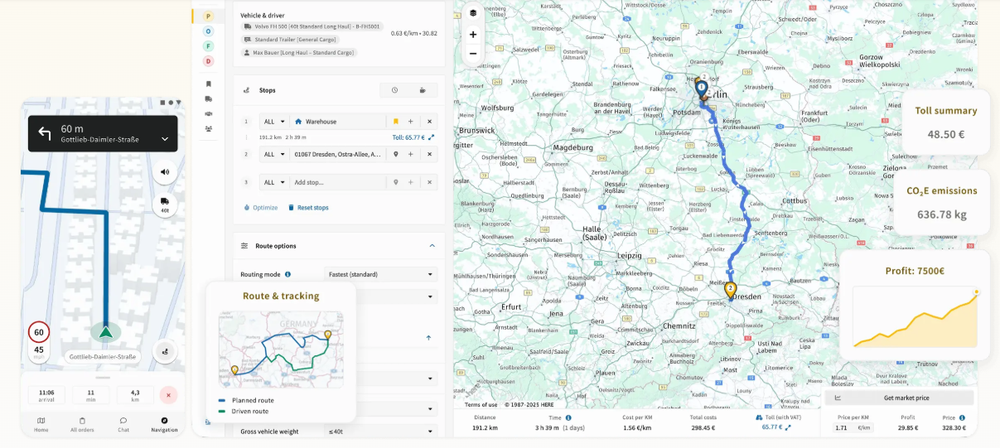1000x448 pixels.
Task: Open the Routing mode Fastest dropdown
Action: click(x=381, y=274)
